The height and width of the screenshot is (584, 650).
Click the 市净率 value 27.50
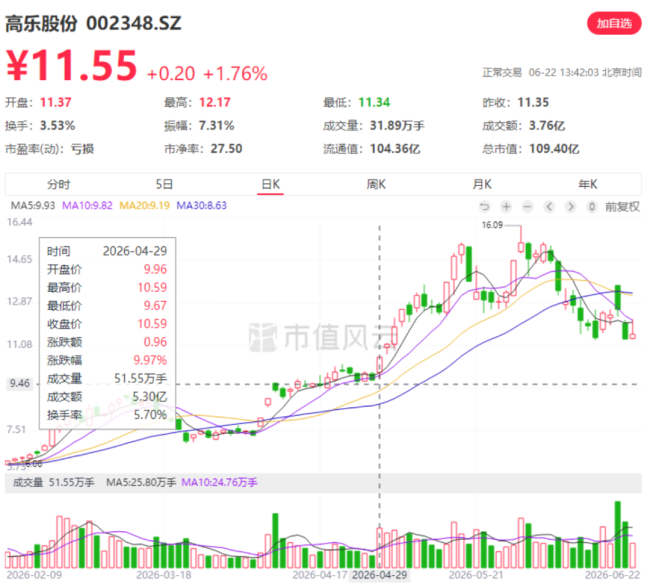(226, 149)
